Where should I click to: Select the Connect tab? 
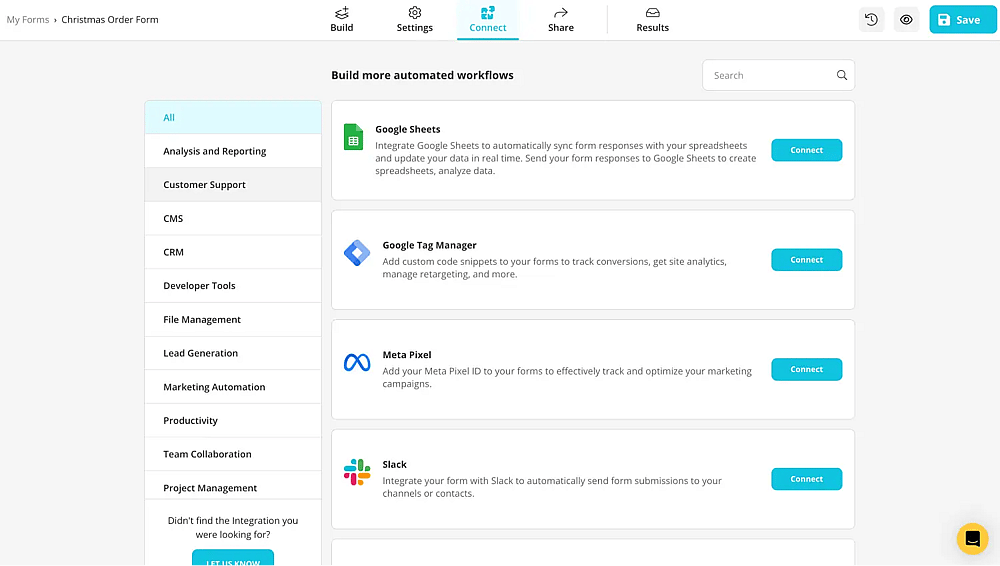(x=488, y=20)
